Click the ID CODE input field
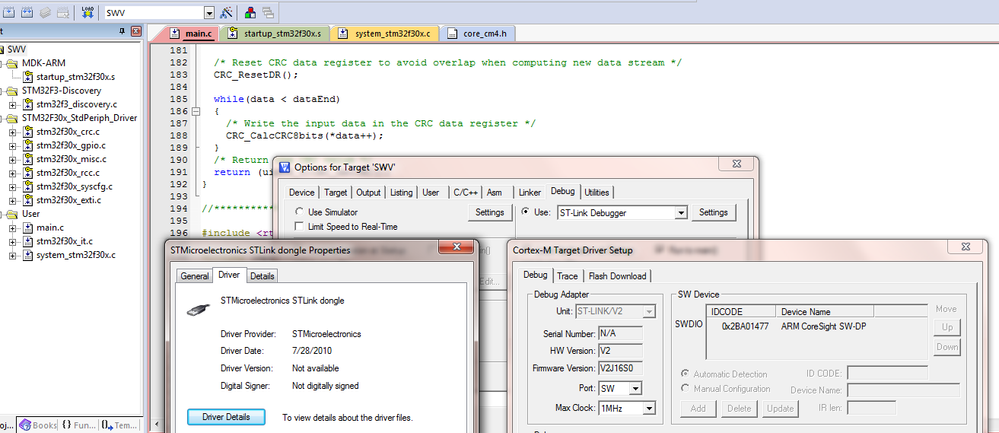Viewport: 999px width, 433px height. pos(887,373)
